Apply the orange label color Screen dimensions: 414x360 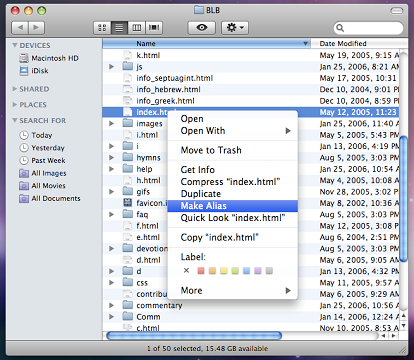point(212,271)
